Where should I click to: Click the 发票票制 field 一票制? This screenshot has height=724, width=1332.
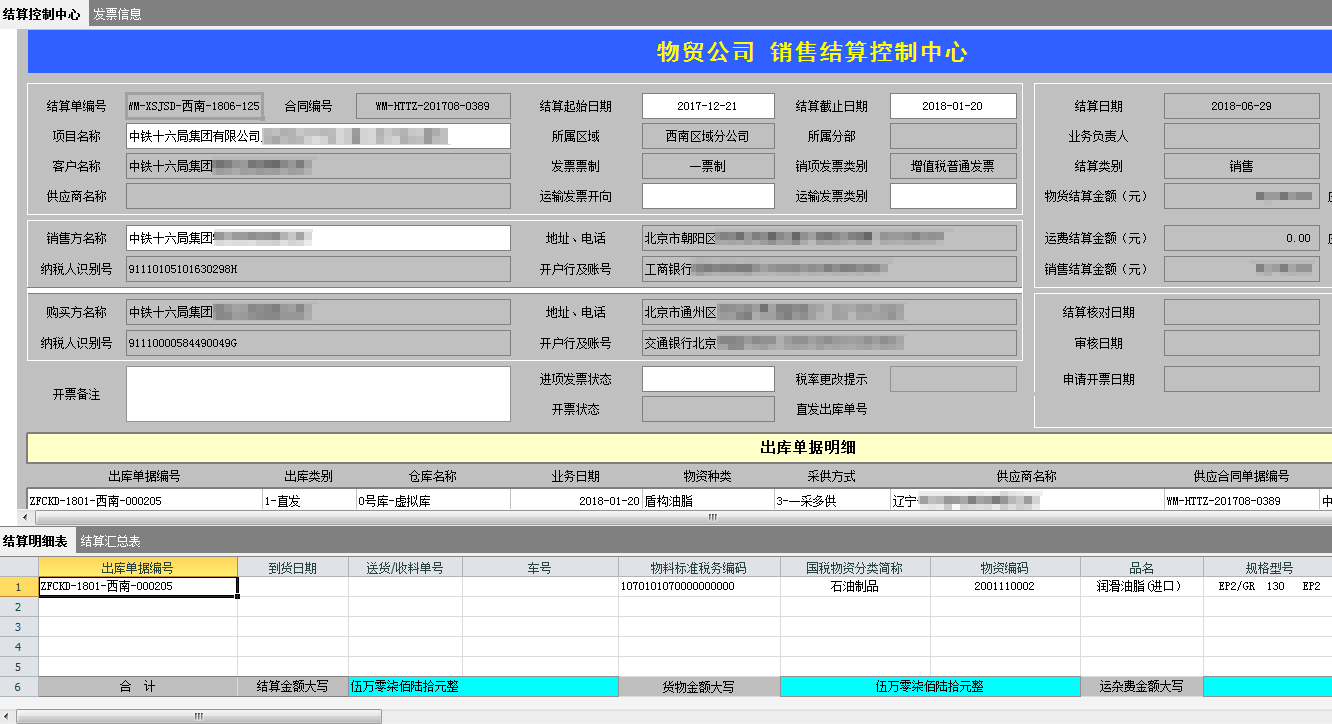tap(708, 166)
